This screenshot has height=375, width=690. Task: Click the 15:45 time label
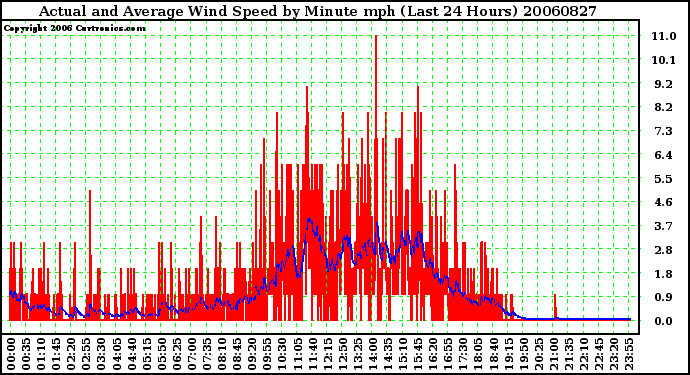tap(418, 354)
